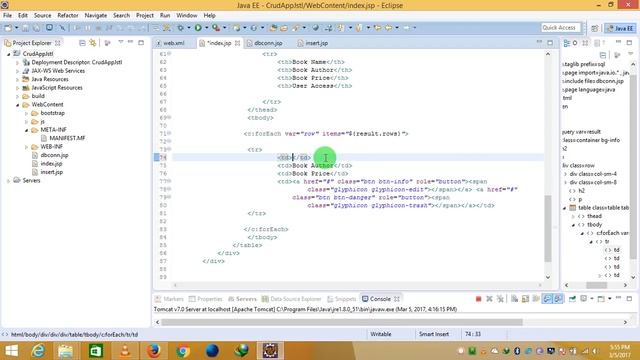The width and height of the screenshot is (640, 360).
Task: Open the Project menu
Action: click(x=144, y=16)
